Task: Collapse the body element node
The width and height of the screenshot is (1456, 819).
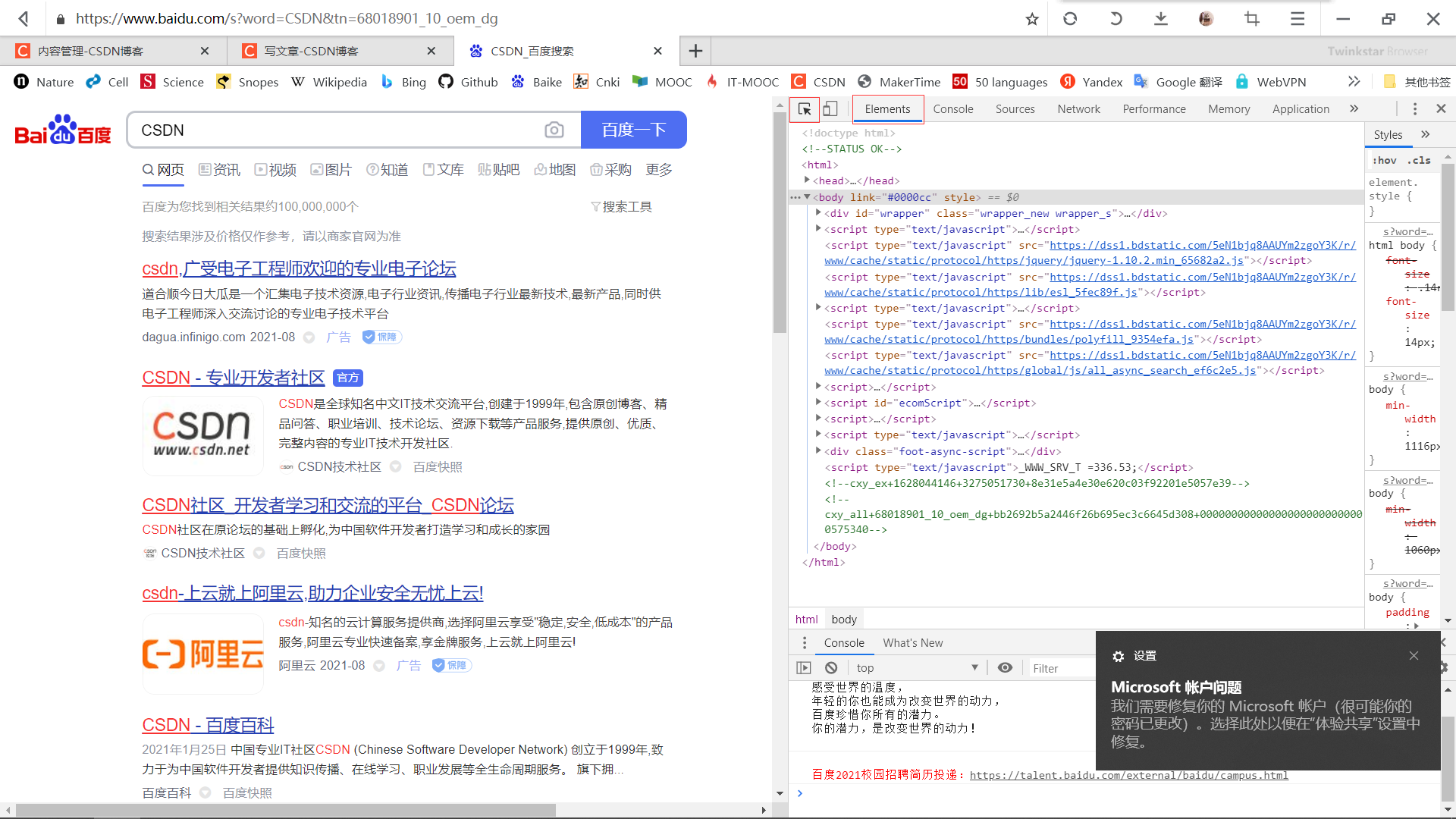Action: pyautogui.click(x=807, y=196)
